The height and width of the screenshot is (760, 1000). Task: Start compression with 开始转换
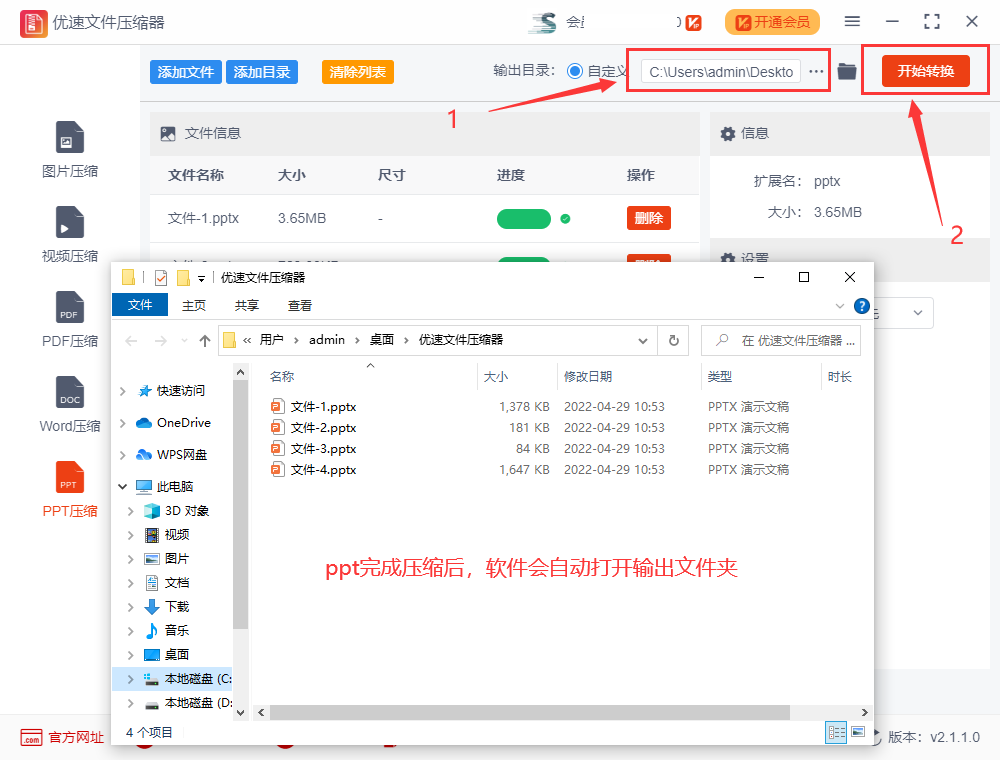tap(925, 71)
